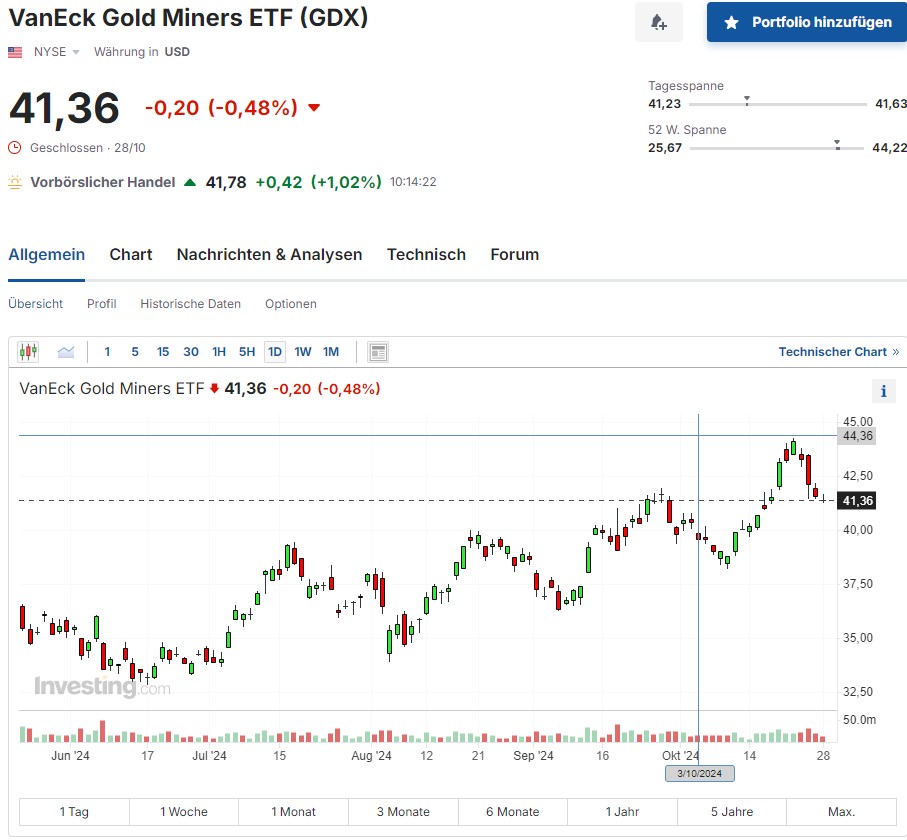Open the Forum tab

pos(514,255)
